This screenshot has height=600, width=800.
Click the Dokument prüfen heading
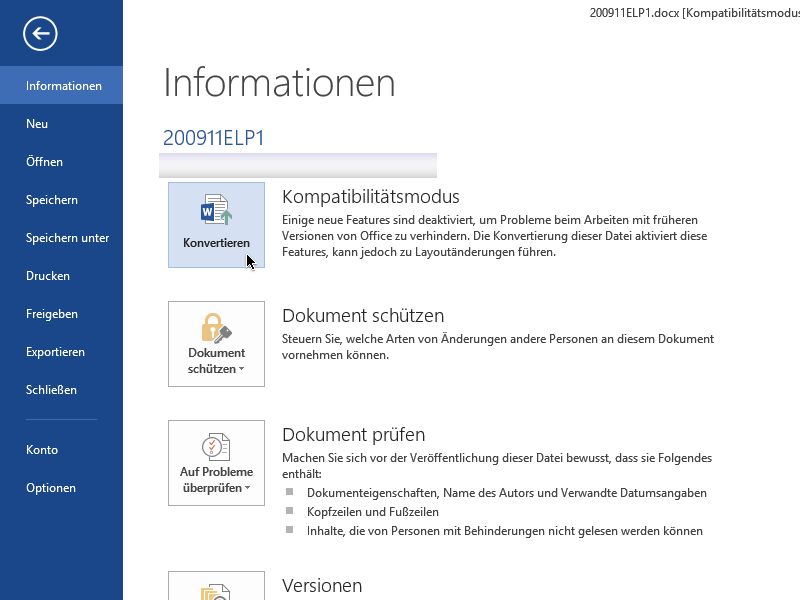coord(354,435)
